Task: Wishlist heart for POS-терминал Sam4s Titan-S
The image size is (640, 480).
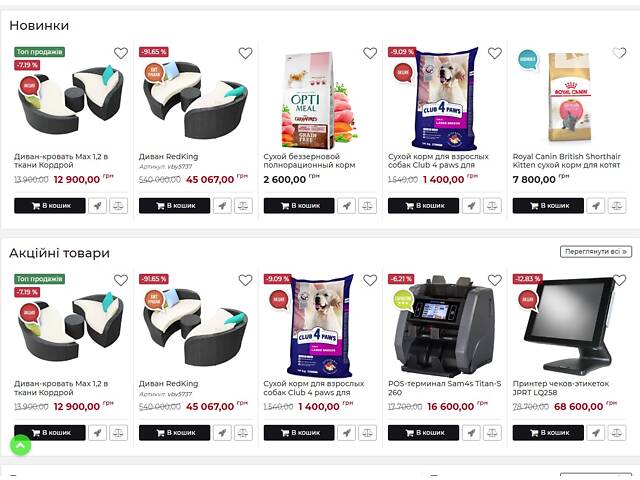Action: pos(495,280)
